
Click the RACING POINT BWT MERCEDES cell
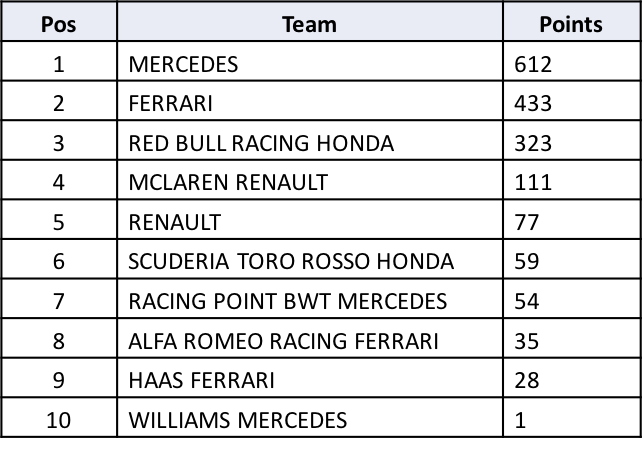tap(310, 299)
